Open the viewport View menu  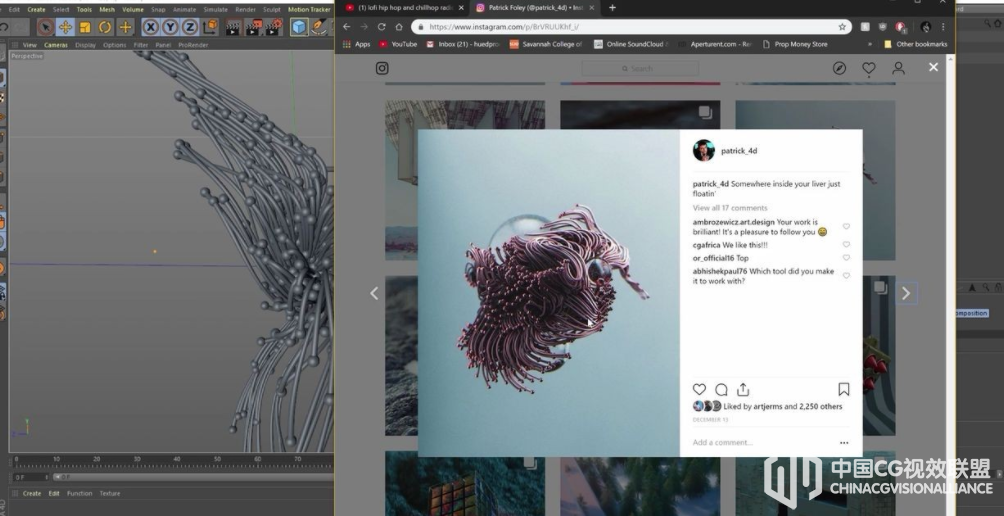tap(29, 45)
